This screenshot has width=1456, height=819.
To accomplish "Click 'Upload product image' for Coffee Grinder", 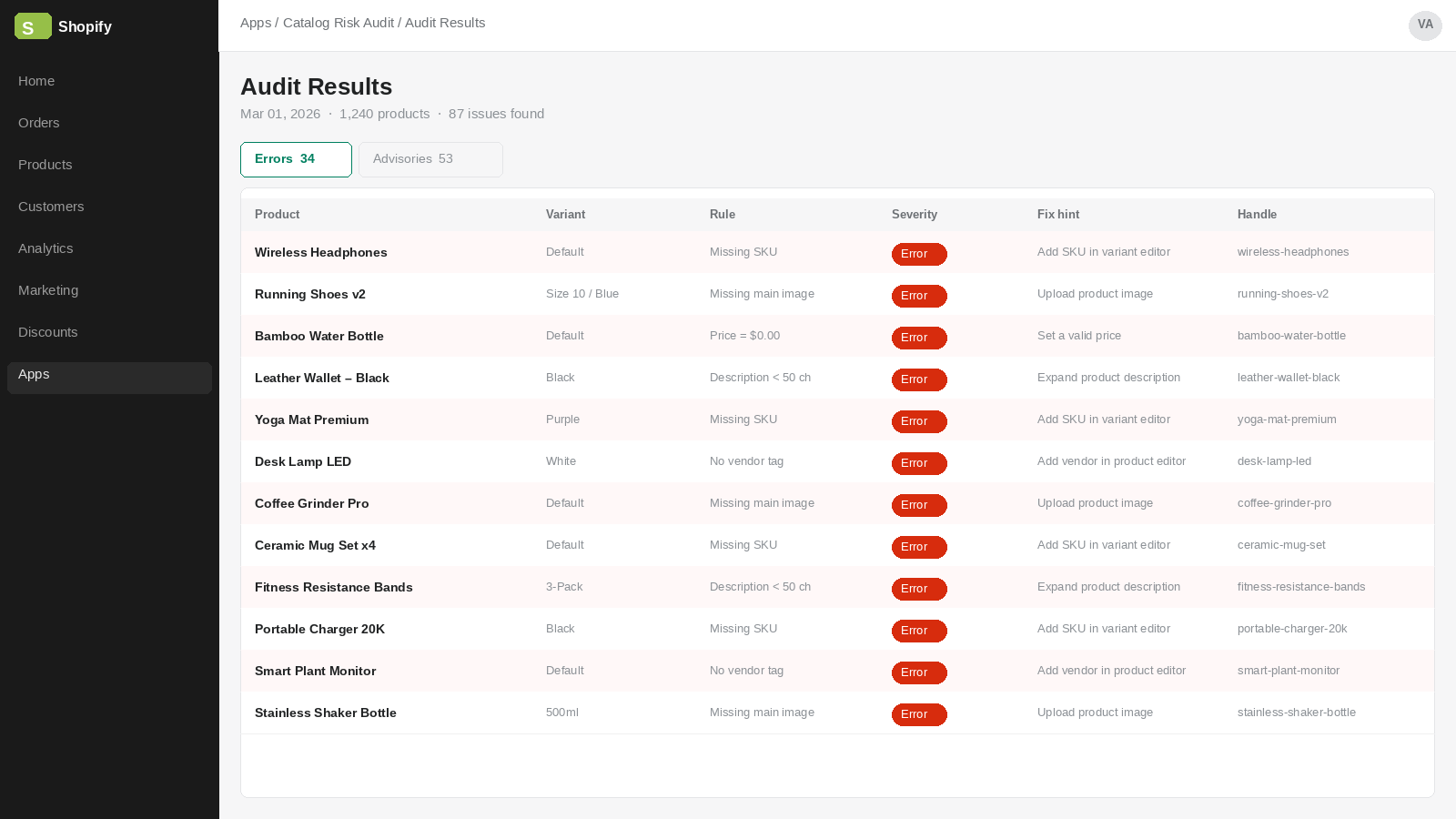I will coord(1095,503).
